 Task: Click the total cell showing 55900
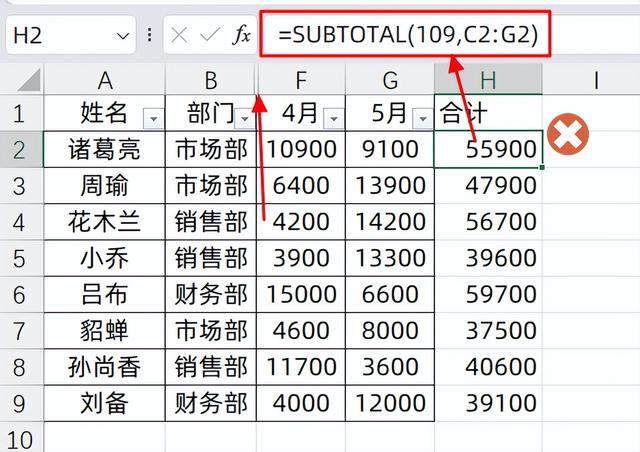(x=488, y=149)
